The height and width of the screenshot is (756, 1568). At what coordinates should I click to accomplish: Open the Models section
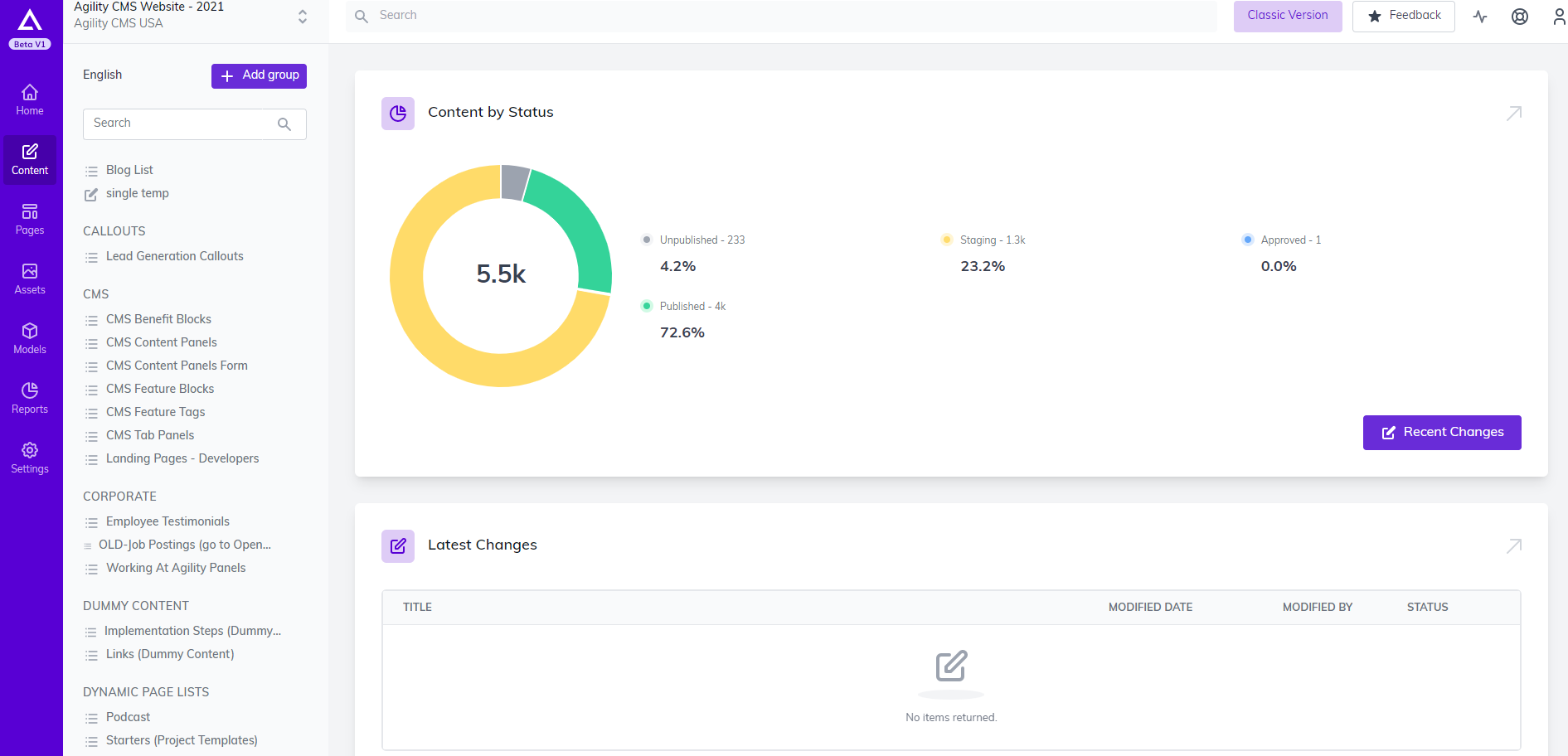(x=30, y=338)
